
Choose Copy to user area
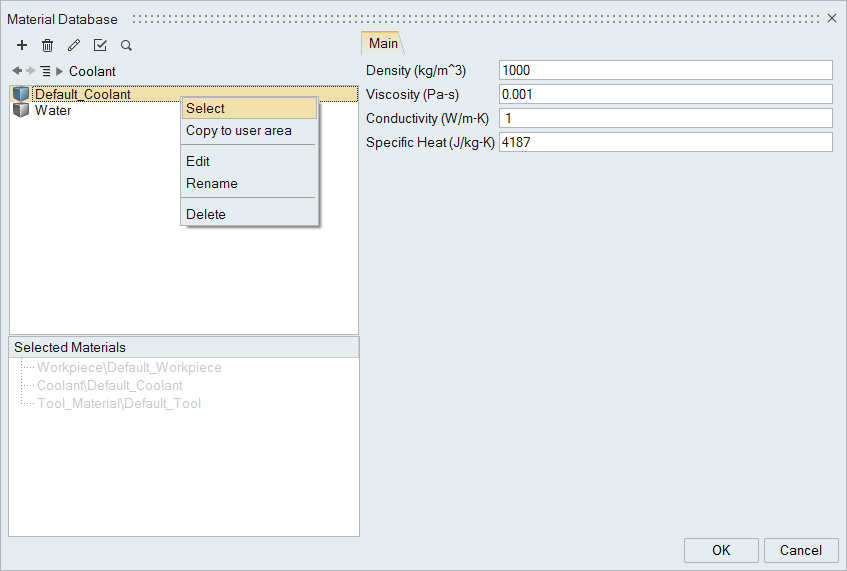(239, 130)
